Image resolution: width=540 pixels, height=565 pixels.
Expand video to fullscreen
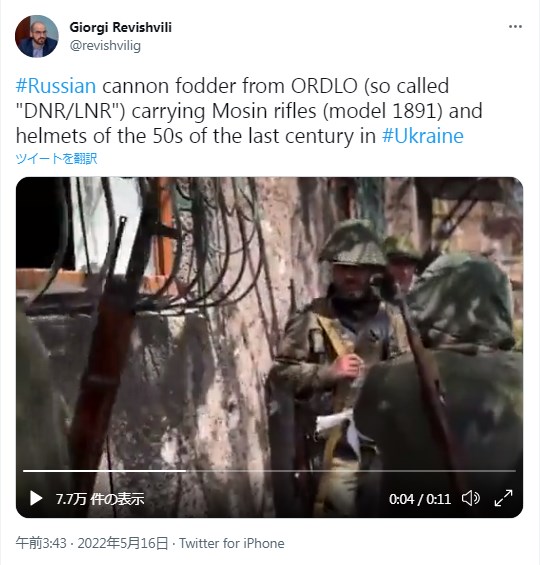(503, 498)
